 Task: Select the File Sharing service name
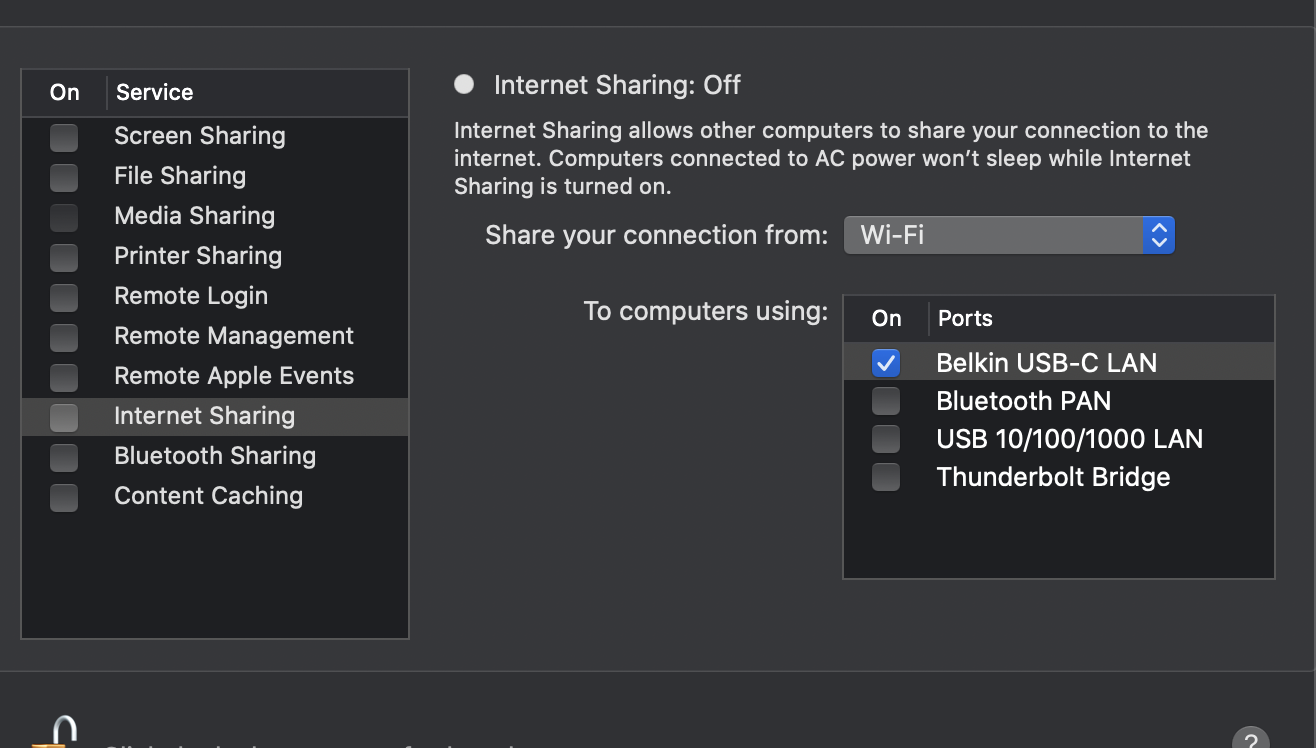pos(180,176)
